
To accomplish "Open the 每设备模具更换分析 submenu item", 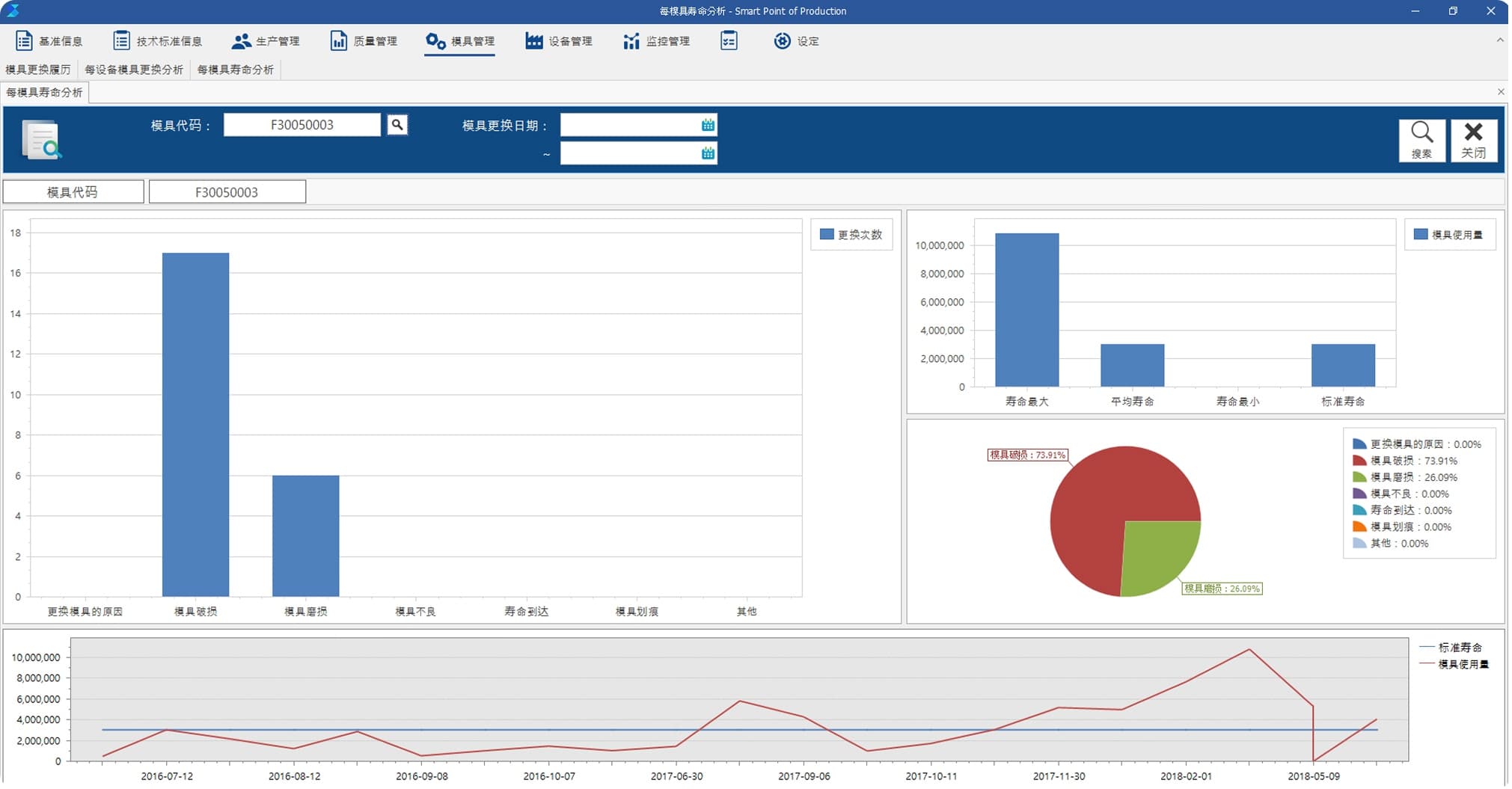I will tap(134, 70).
